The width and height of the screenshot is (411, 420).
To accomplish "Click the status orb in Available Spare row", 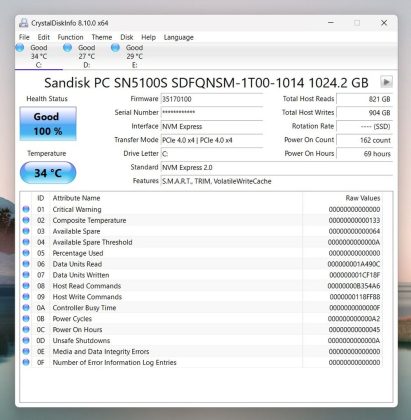I will pos(26,231).
